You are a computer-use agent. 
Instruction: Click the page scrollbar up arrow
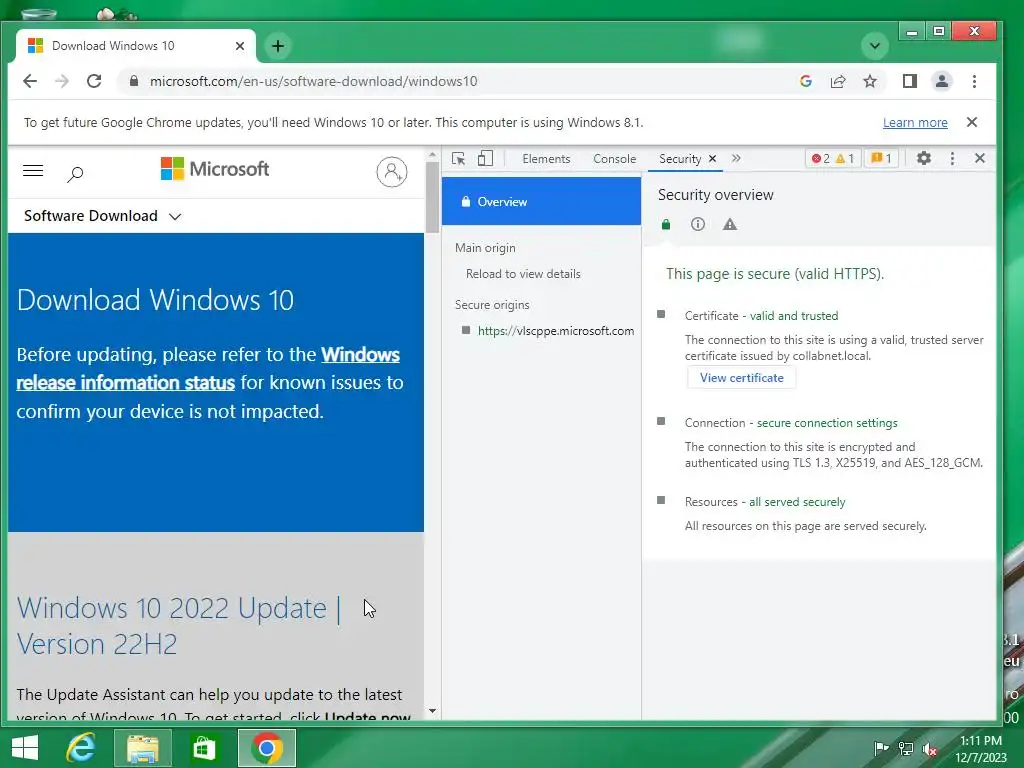point(432,155)
